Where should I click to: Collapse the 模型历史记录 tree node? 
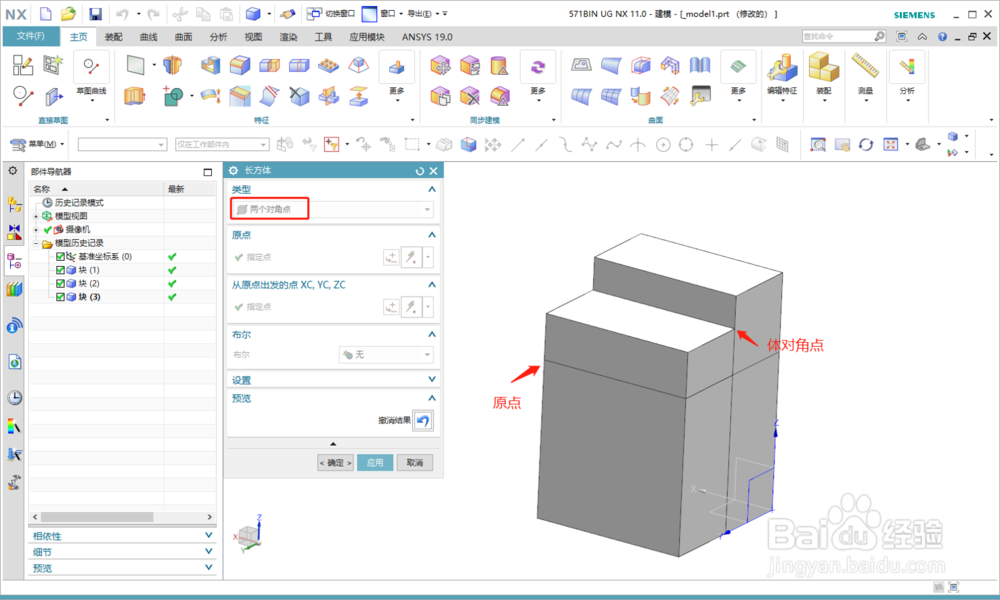point(36,244)
